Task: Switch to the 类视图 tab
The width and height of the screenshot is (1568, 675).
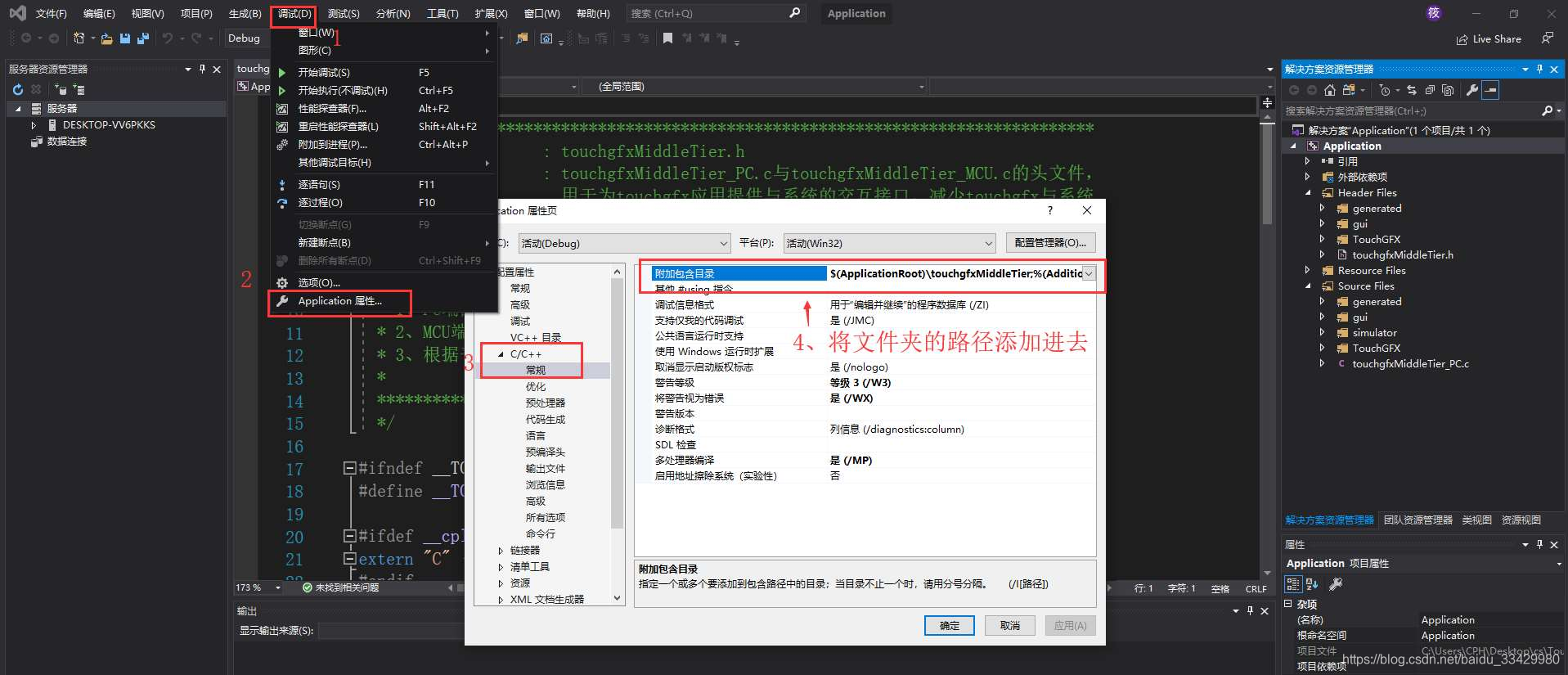Action: pos(1476,520)
